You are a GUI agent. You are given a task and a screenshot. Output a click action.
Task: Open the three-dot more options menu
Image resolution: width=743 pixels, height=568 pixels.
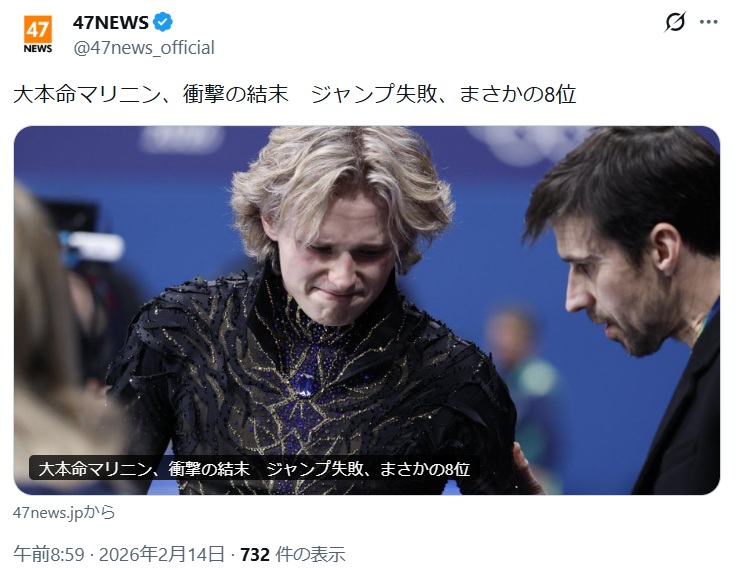pyautogui.click(x=708, y=22)
